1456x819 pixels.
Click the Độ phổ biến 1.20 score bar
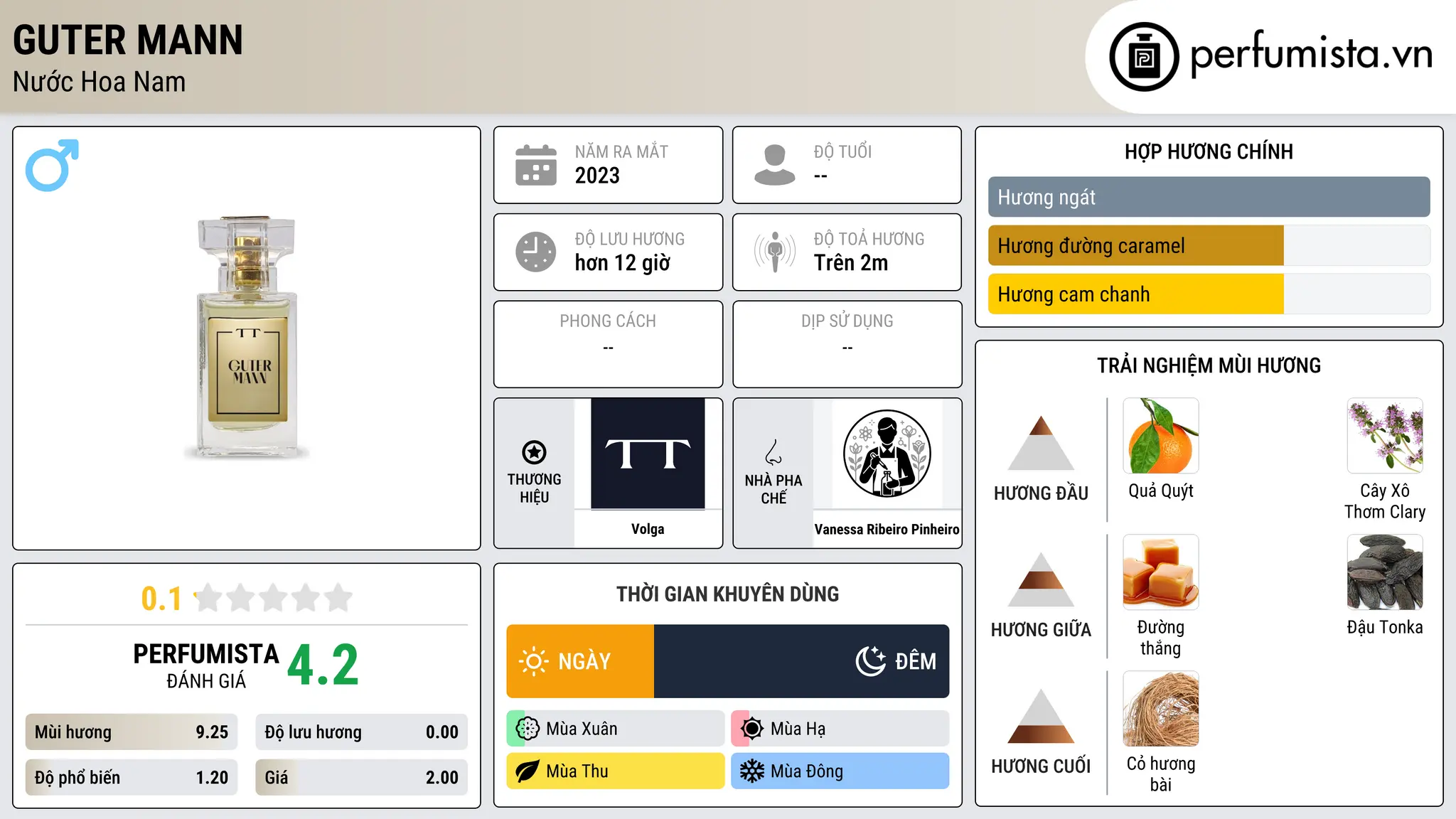tap(132, 777)
